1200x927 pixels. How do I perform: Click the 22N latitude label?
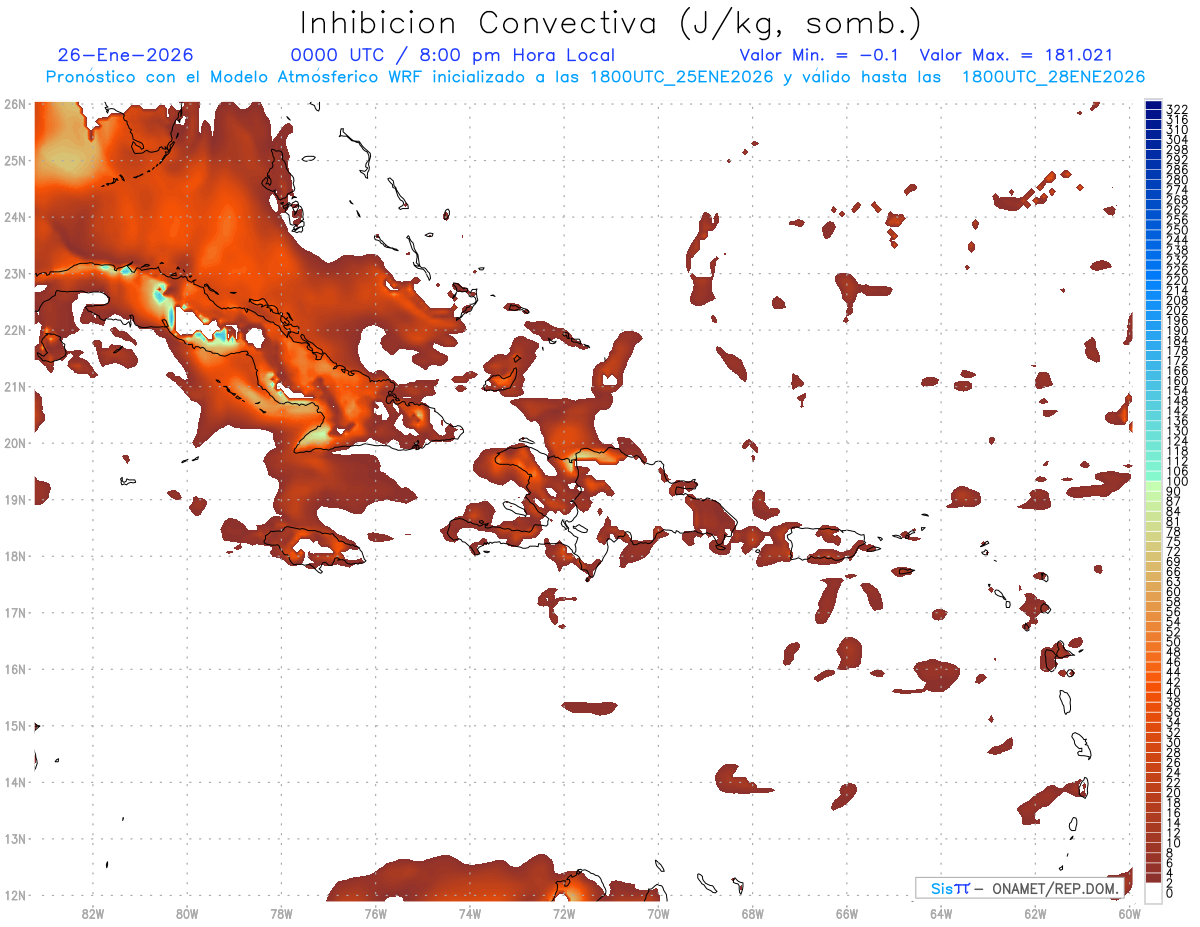point(14,330)
